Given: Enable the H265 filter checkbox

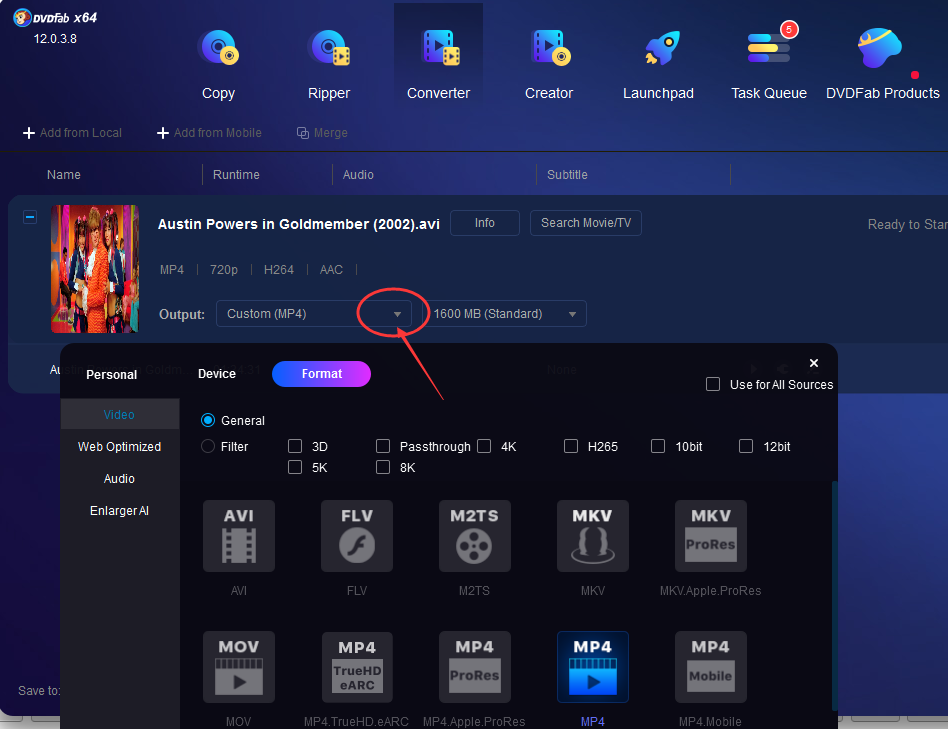Looking at the screenshot, I should [571, 446].
